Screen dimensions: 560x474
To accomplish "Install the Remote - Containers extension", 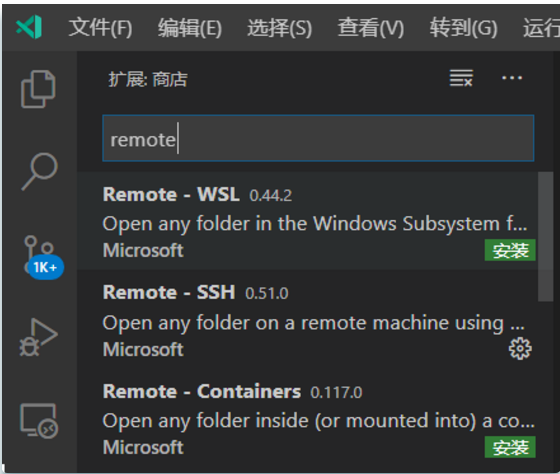I will coord(510,447).
